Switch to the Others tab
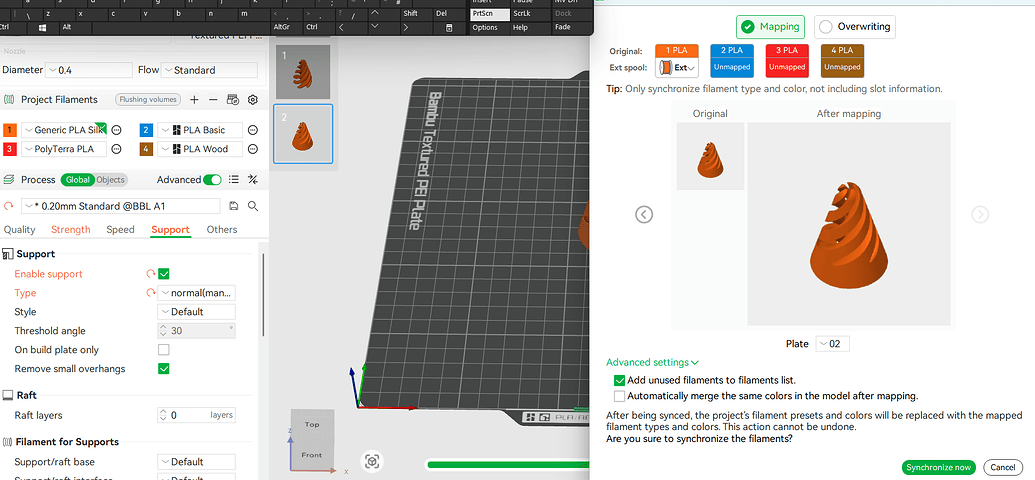 [x=222, y=229]
